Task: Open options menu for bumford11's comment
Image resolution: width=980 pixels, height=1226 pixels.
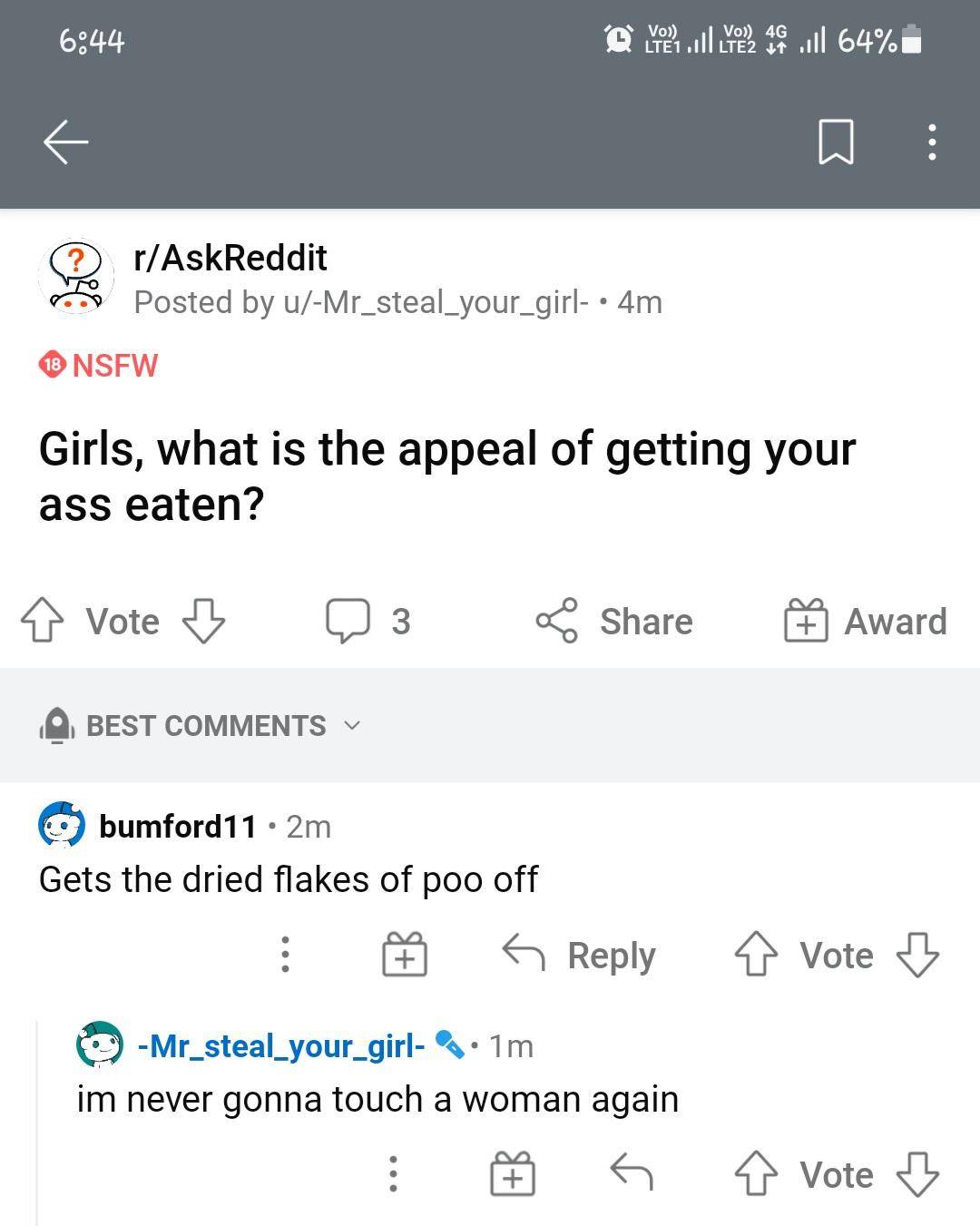Action: [285, 955]
